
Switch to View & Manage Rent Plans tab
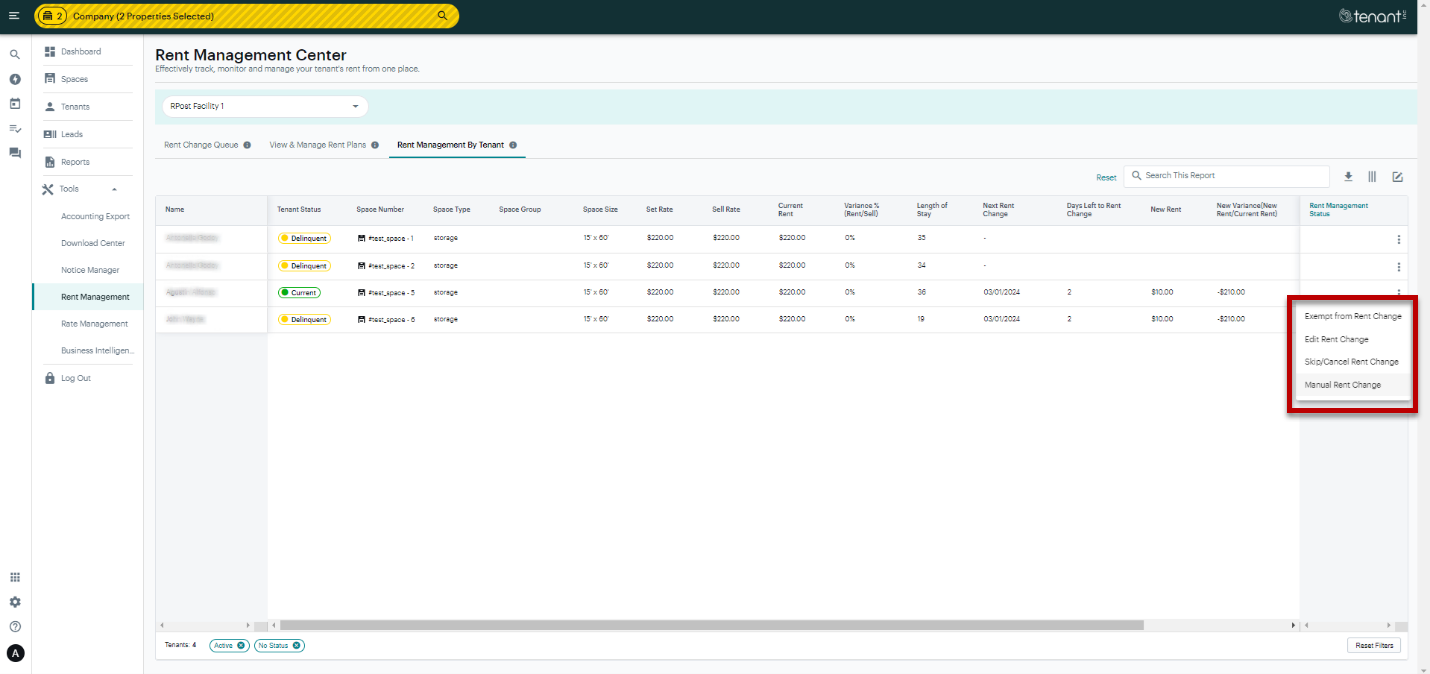click(x=317, y=145)
